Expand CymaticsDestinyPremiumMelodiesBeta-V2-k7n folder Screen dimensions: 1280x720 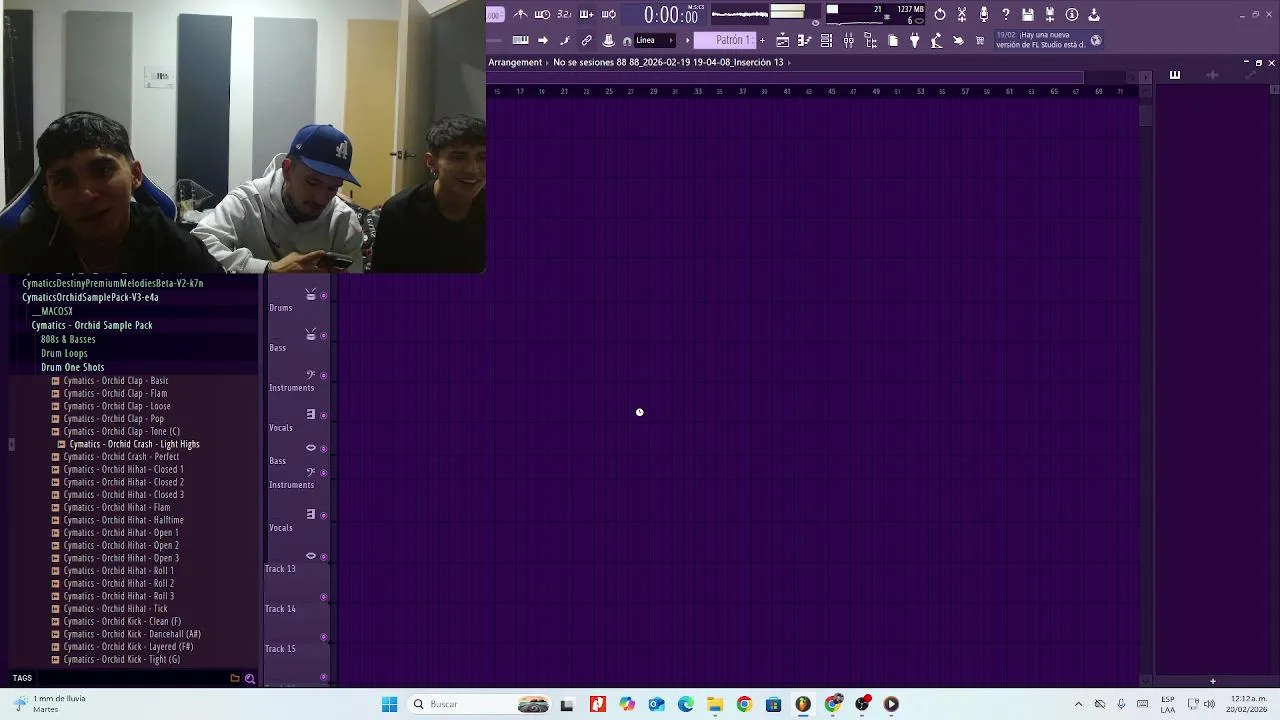[112, 283]
